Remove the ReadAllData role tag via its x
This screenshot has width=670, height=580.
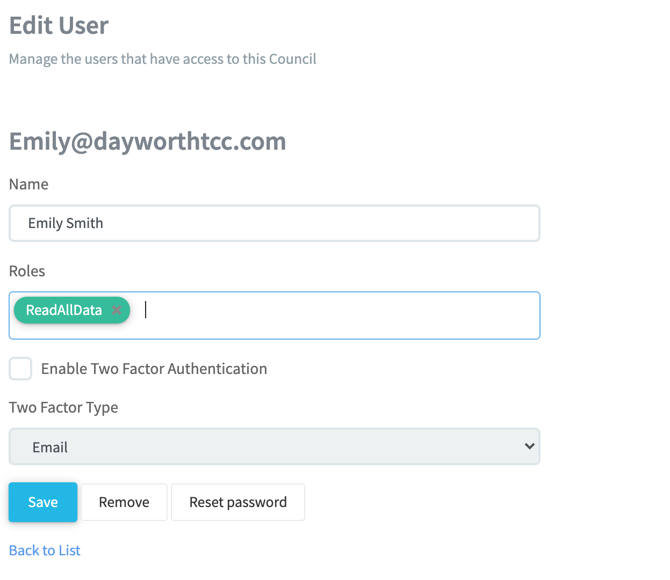point(117,310)
